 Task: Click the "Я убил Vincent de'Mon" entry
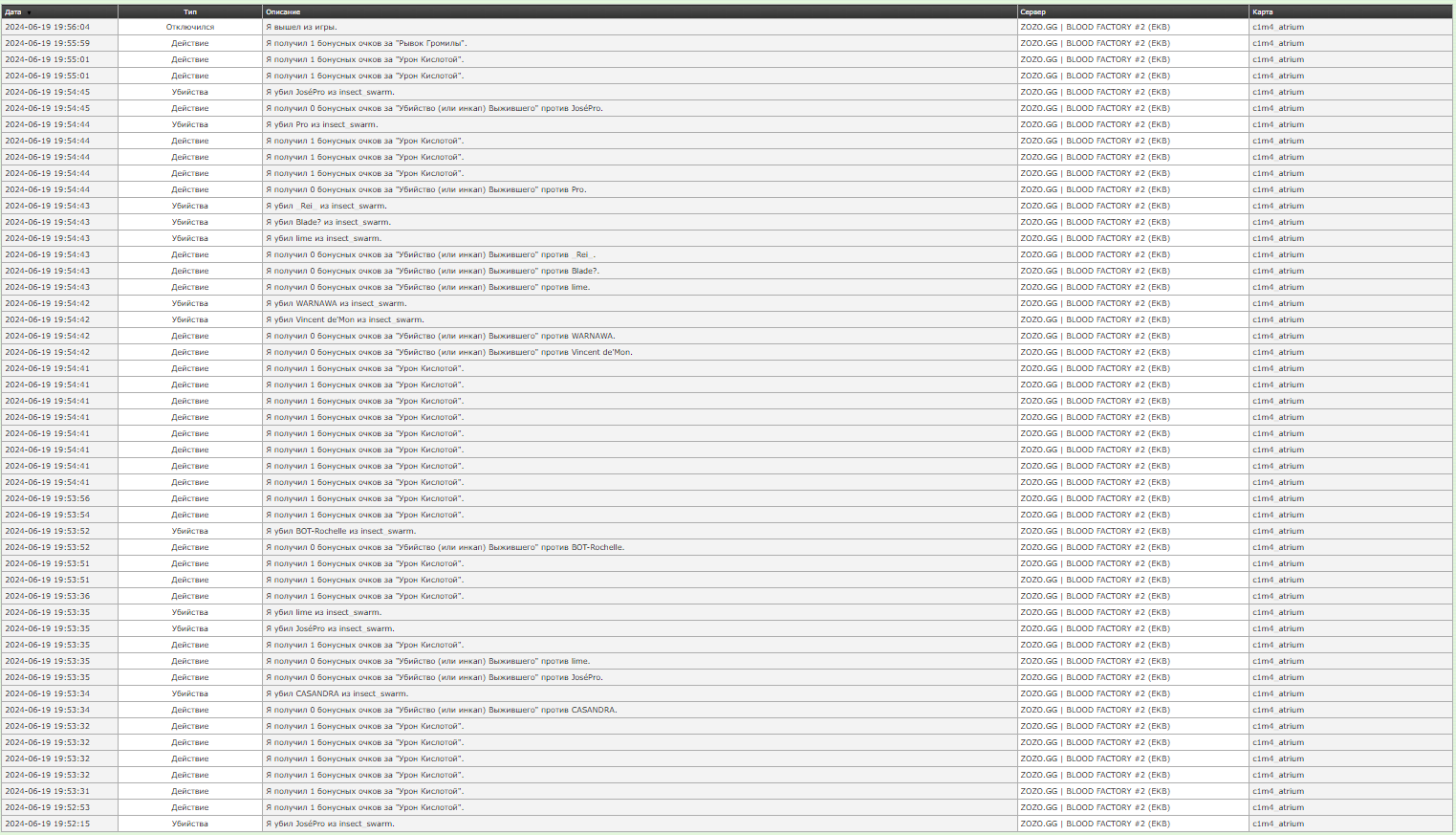pyautogui.click(x=344, y=319)
